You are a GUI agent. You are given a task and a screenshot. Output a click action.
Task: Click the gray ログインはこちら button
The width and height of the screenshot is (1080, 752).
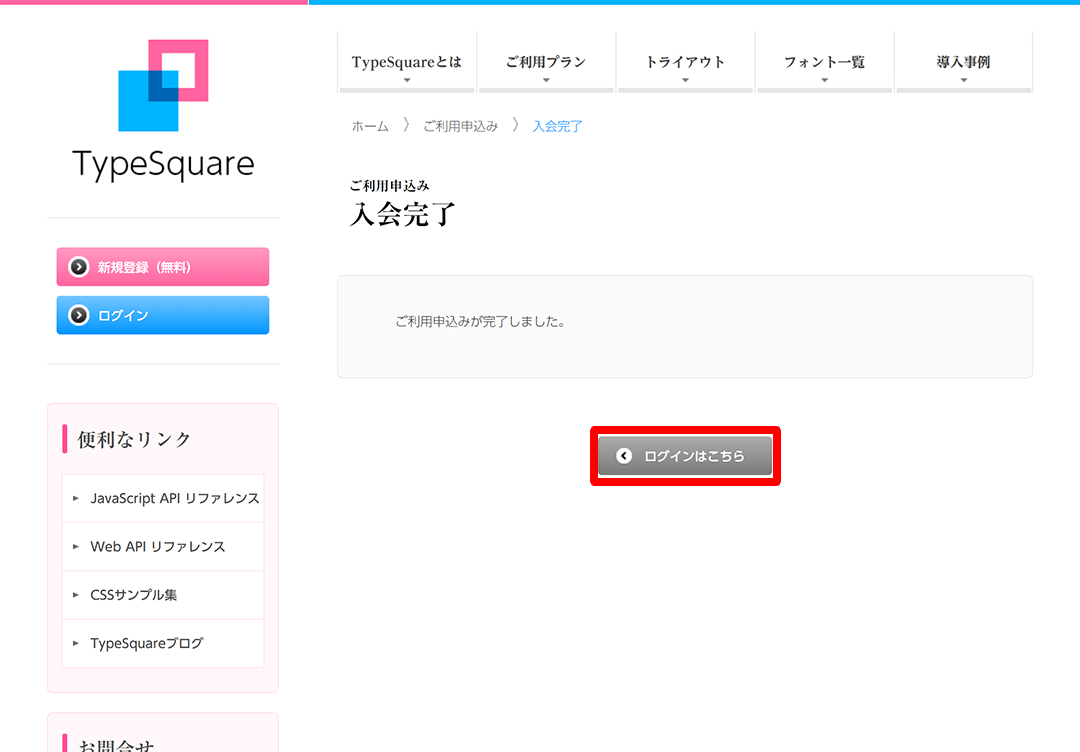click(685, 456)
